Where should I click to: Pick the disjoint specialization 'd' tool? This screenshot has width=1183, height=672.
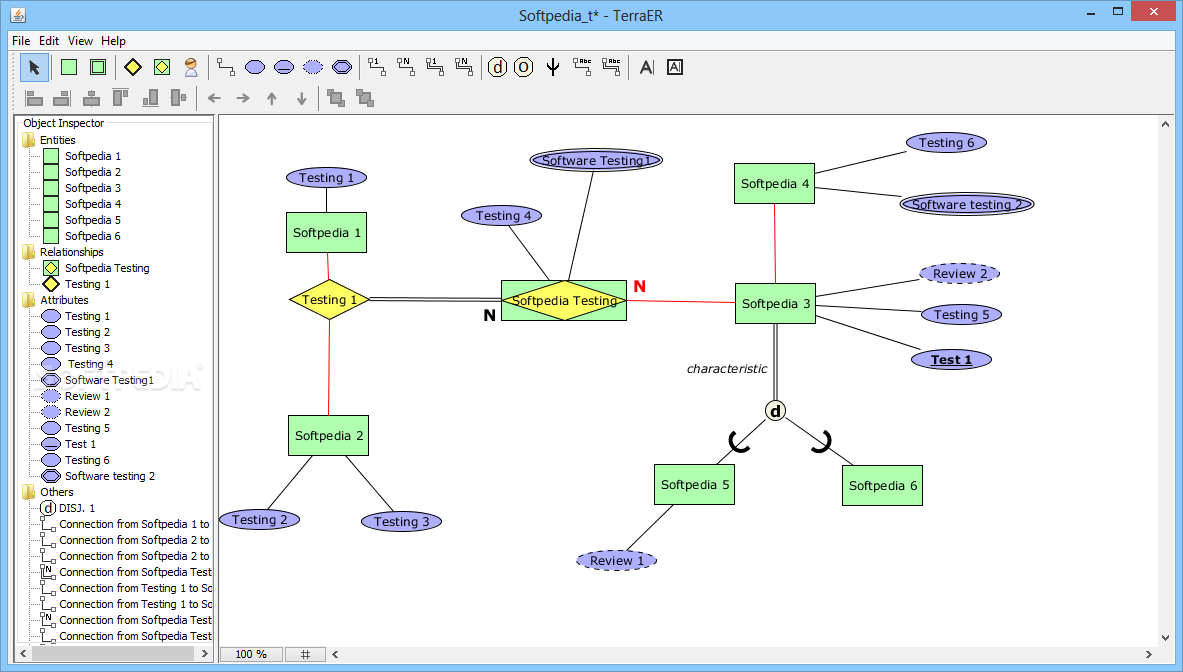(x=497, y=67)
